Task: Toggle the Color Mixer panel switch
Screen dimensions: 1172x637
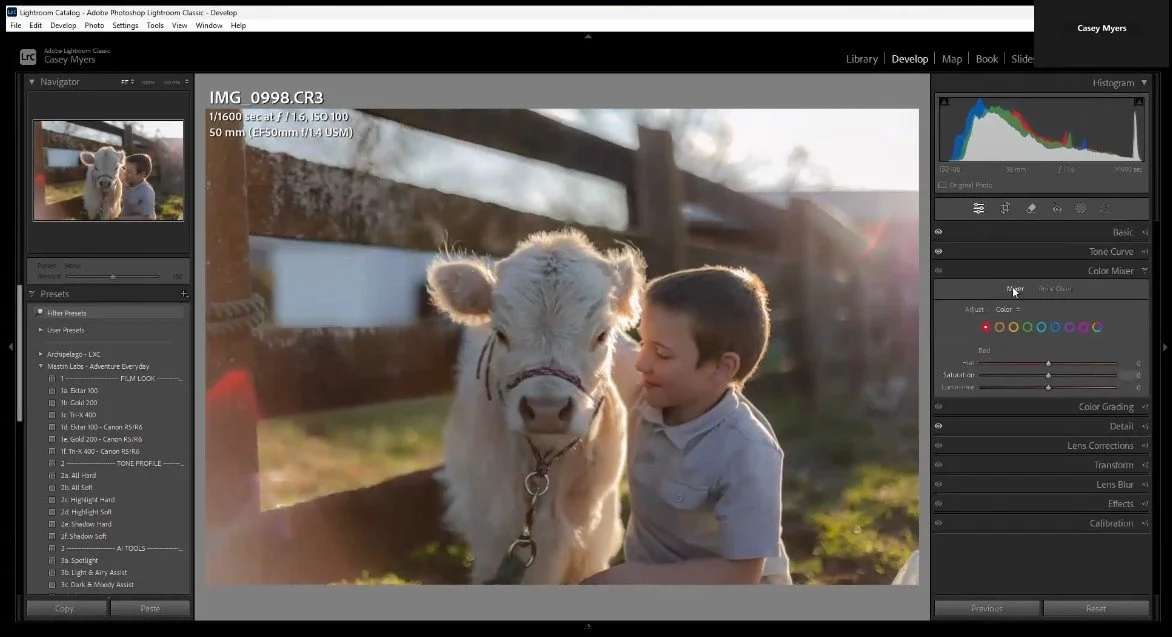Action: 938,270
